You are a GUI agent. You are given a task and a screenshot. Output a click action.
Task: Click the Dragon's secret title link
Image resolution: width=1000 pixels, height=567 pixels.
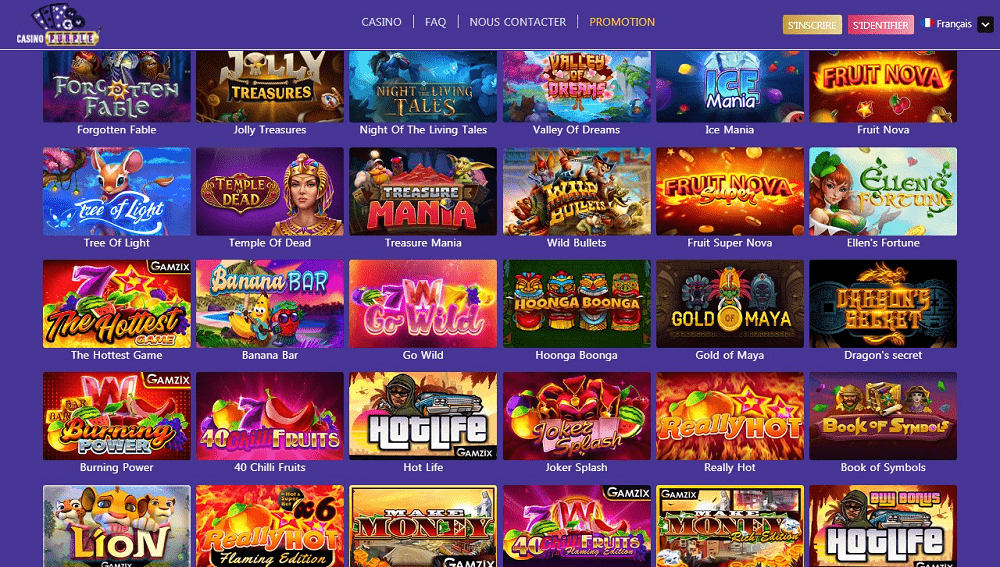[883, 355]
